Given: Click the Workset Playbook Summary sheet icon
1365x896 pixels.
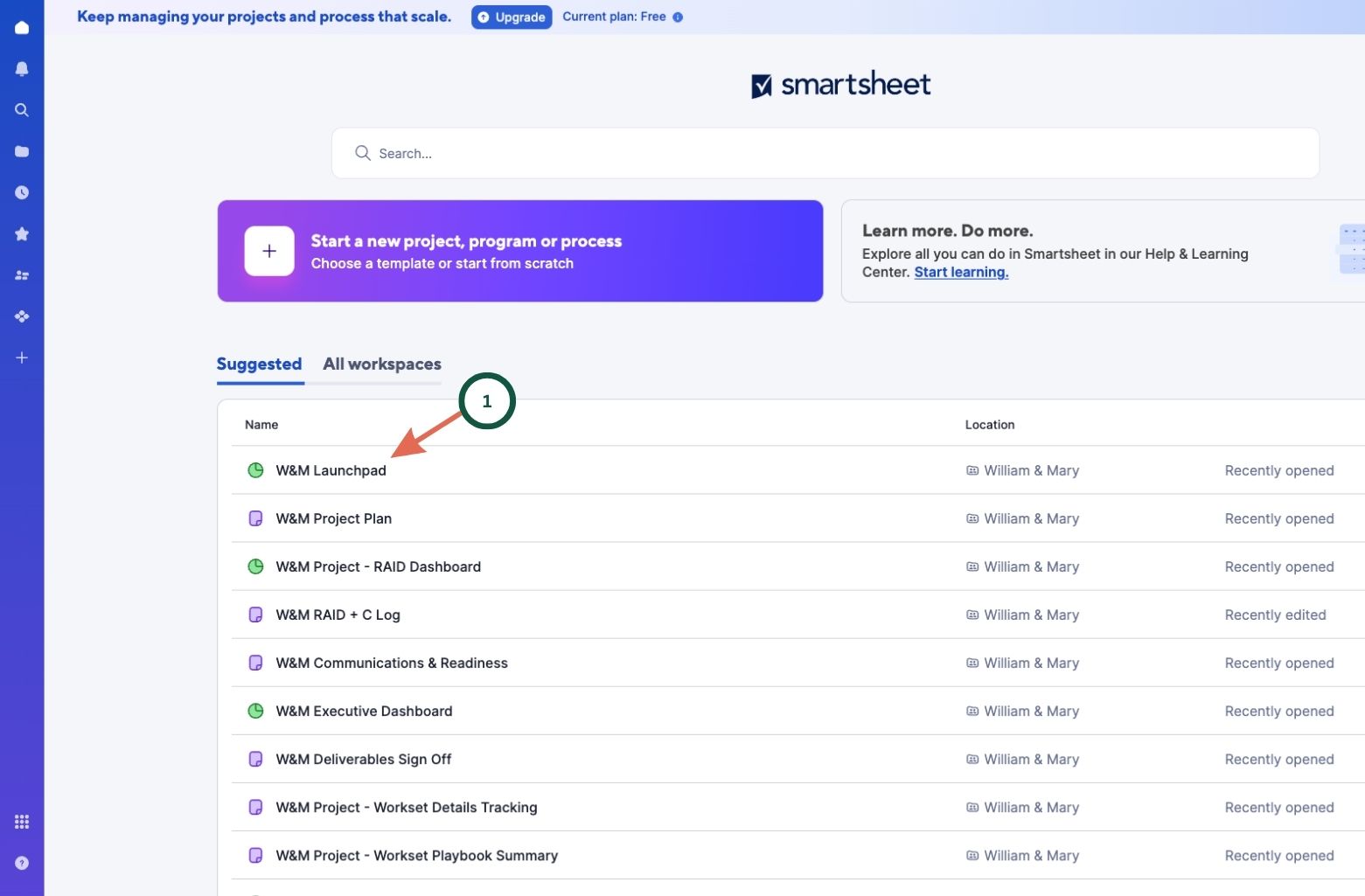Looking at the screenshot, I should pos(255,855).
